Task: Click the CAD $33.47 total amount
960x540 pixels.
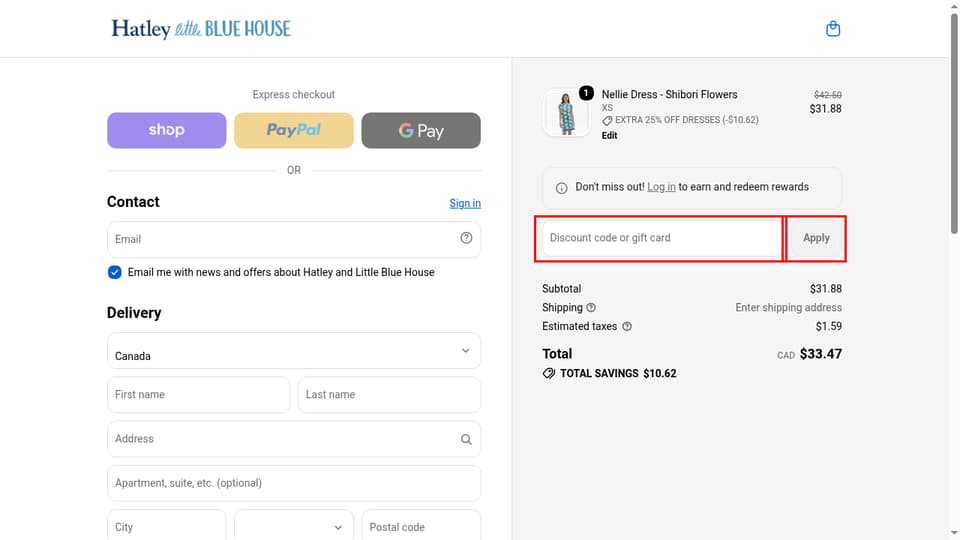Action: point(809,354)
